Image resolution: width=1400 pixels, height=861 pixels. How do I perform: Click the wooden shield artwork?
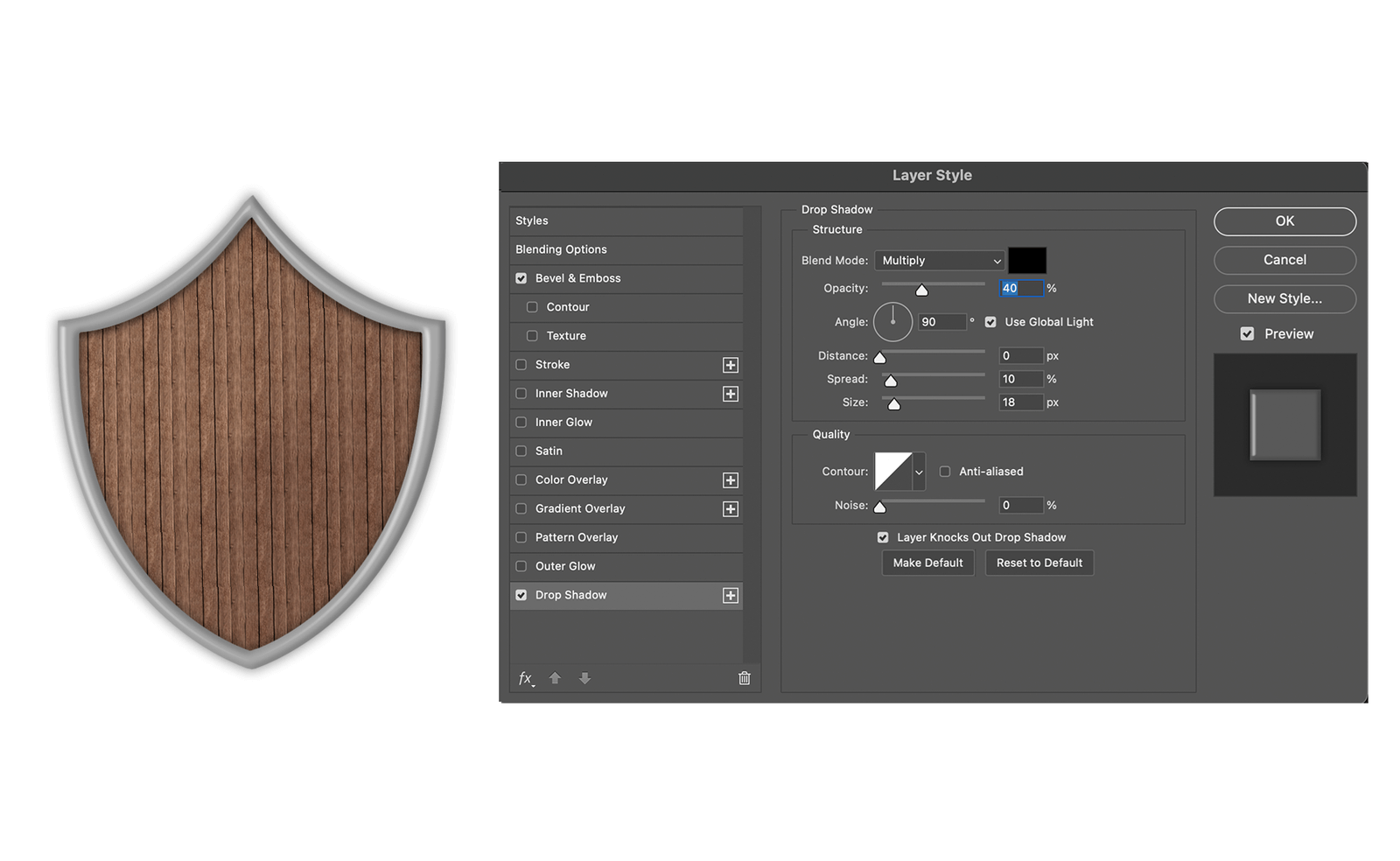coord(252,433)
